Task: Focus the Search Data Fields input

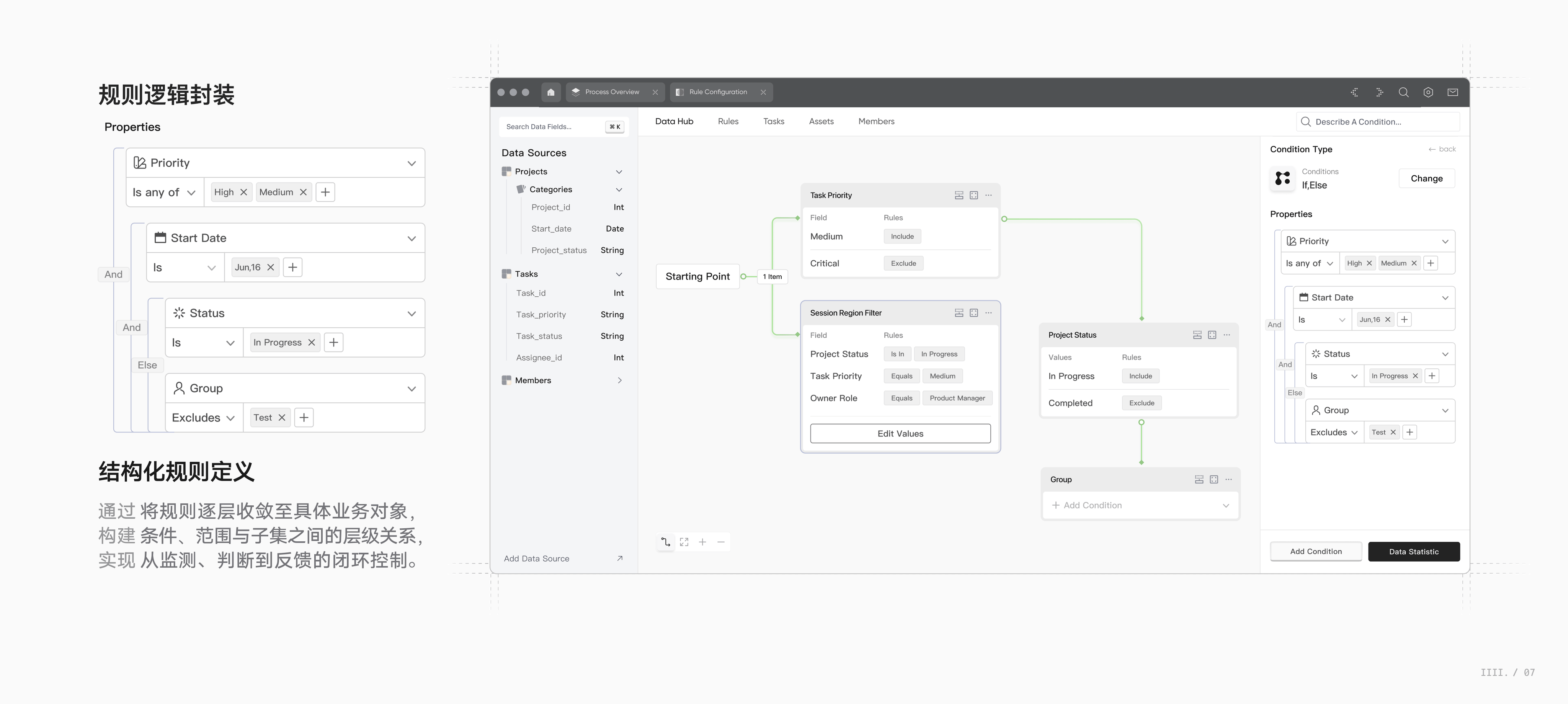Action: tap(563, 127)
